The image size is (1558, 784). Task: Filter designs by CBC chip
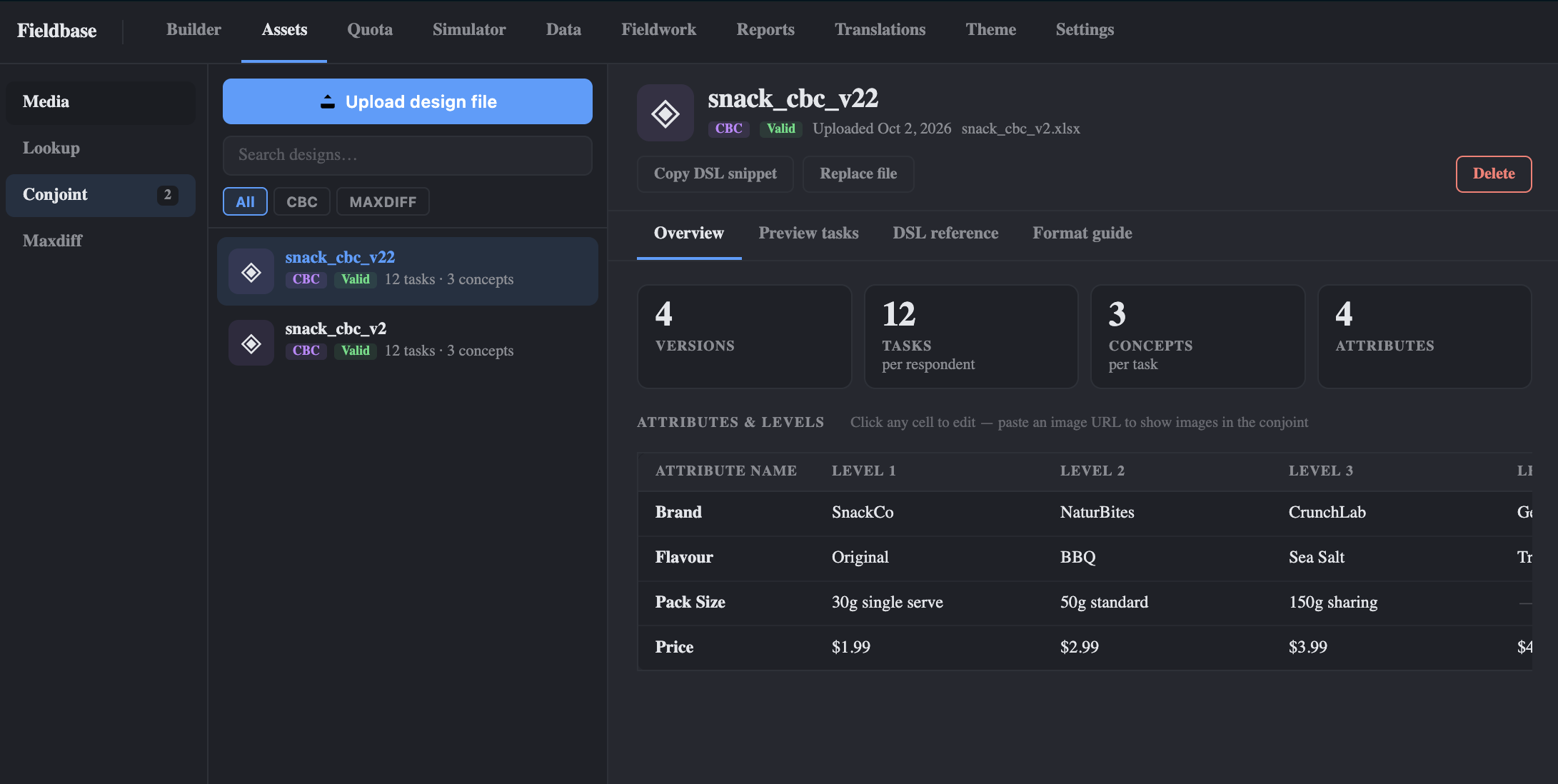(x=302, y=201)
